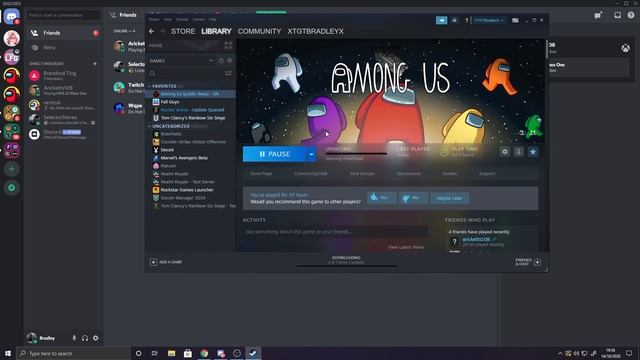Open Microsoft Store from taskbar
Image resolution: width=640 pixels, height=360 pixels.
[188, 353]
